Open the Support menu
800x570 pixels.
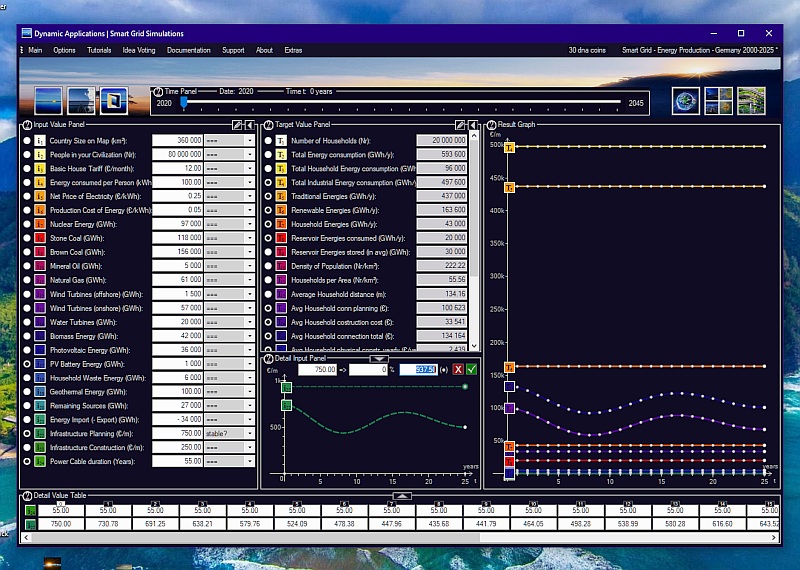(233, 50)
